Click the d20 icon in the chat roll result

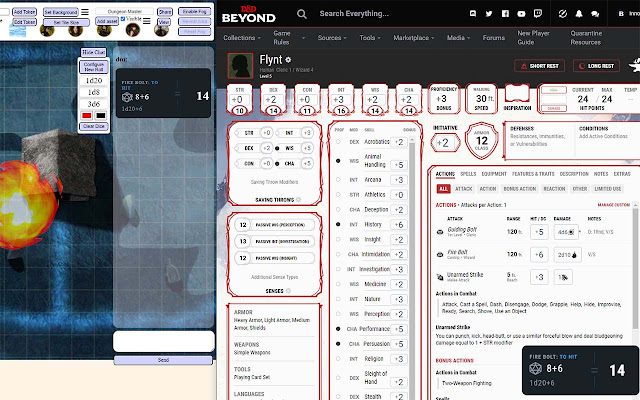click(127, 97)
